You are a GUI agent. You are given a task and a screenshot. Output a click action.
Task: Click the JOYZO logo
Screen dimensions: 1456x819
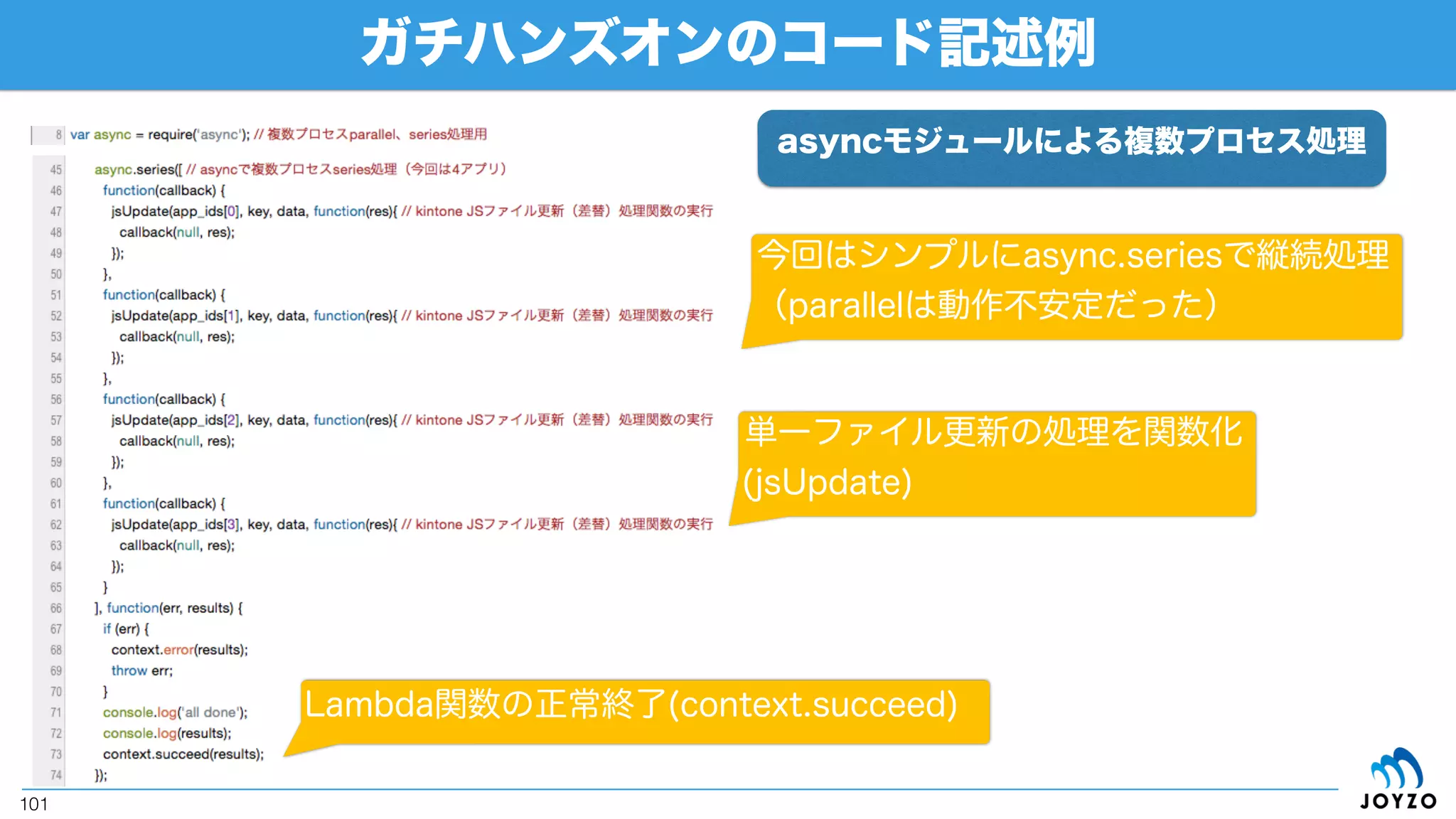(1398, 778)
